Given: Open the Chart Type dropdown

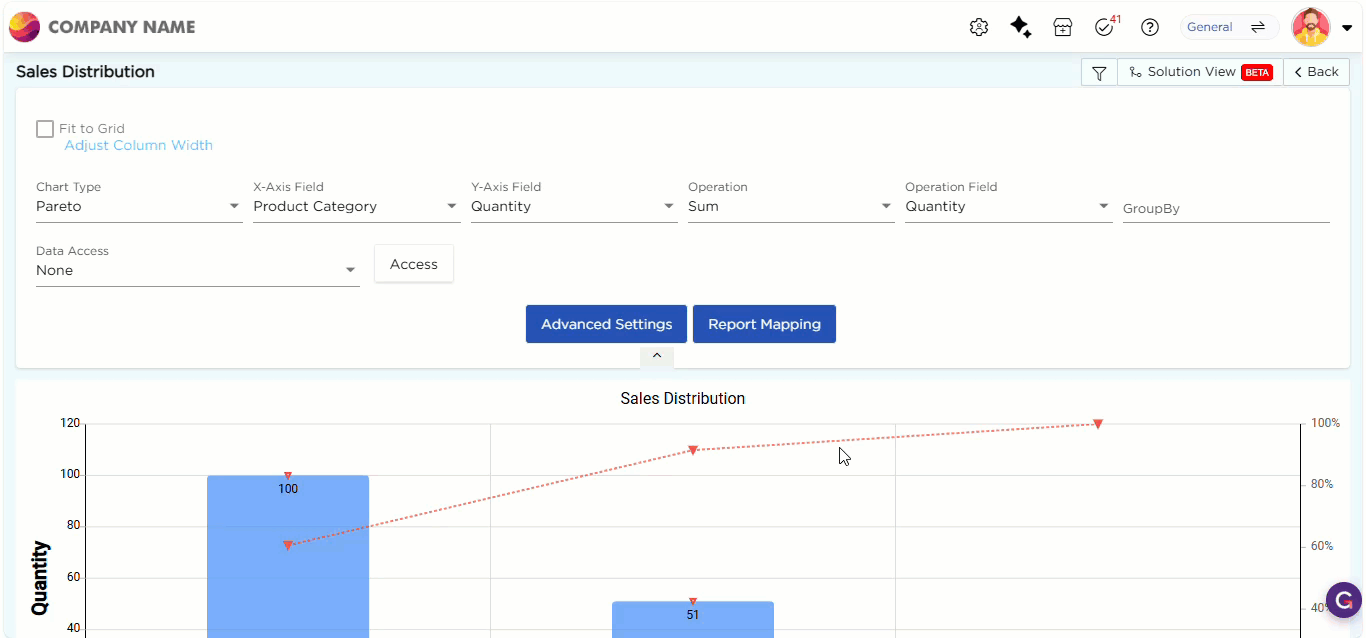Looking at the screenshot, I should [x=138, y=207].
